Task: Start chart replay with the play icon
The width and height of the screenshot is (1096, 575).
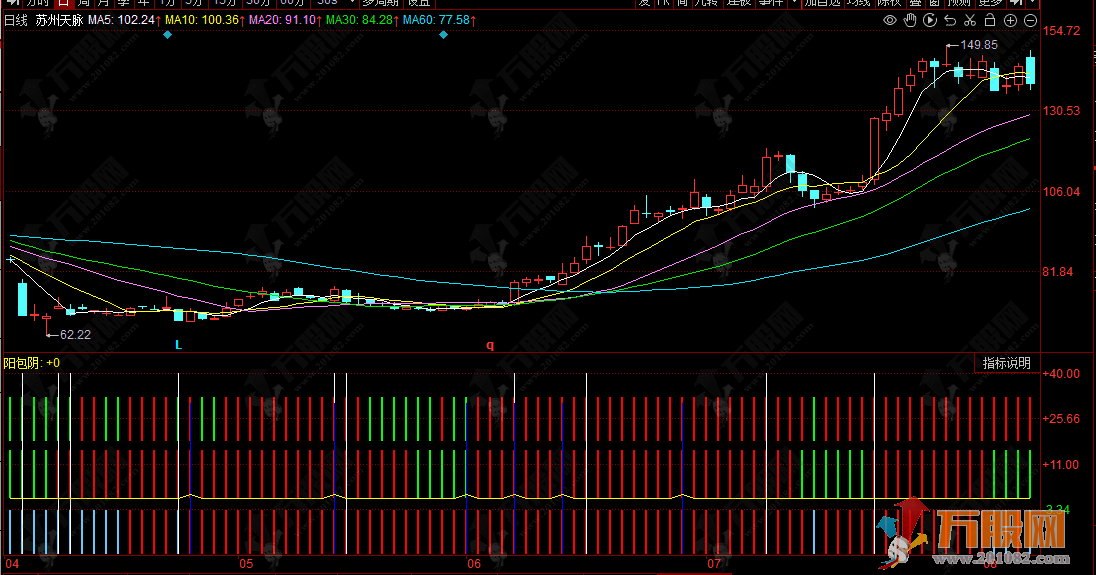Action: [930, 20]
